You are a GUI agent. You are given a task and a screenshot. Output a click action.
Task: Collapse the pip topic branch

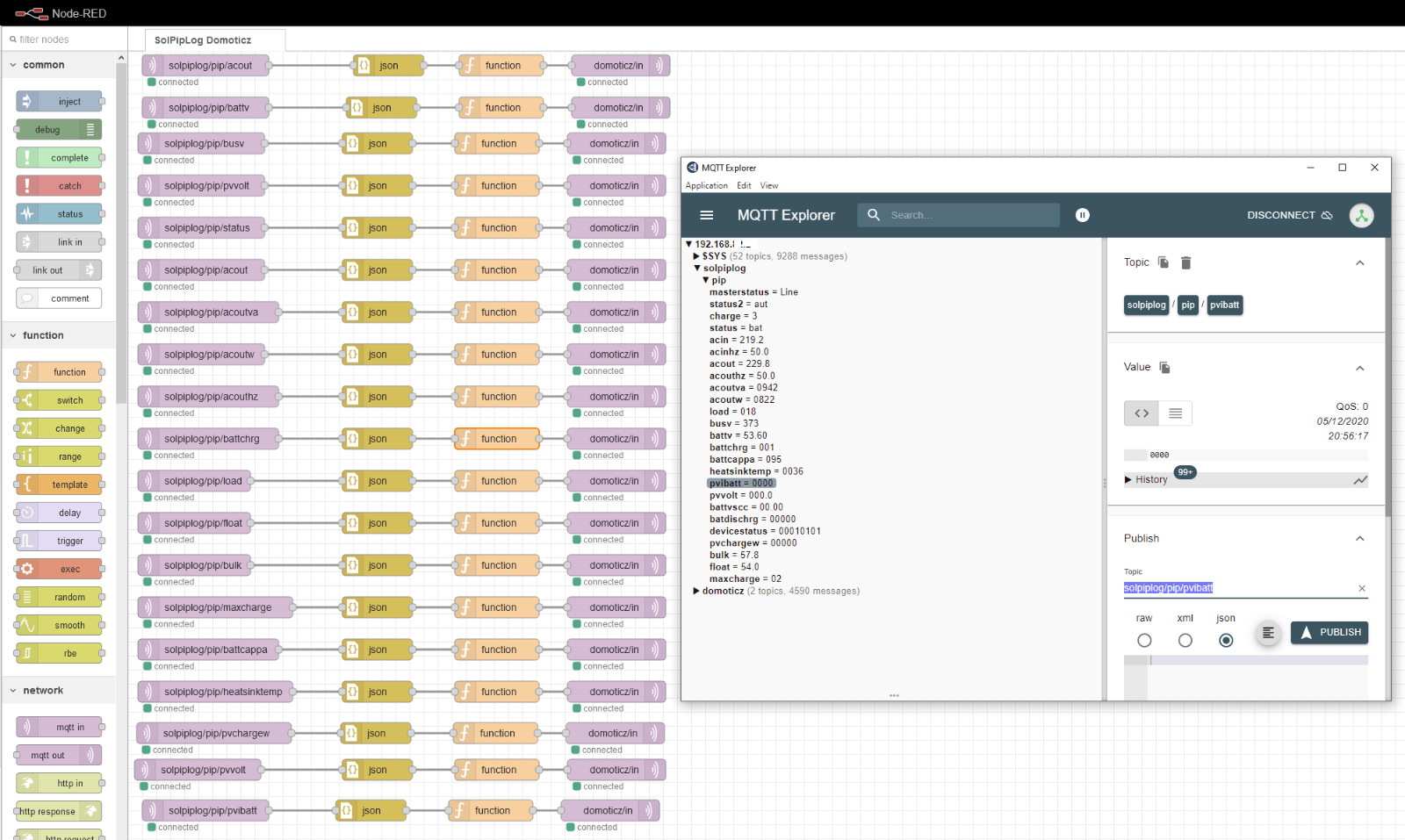(x=706, y=280)
